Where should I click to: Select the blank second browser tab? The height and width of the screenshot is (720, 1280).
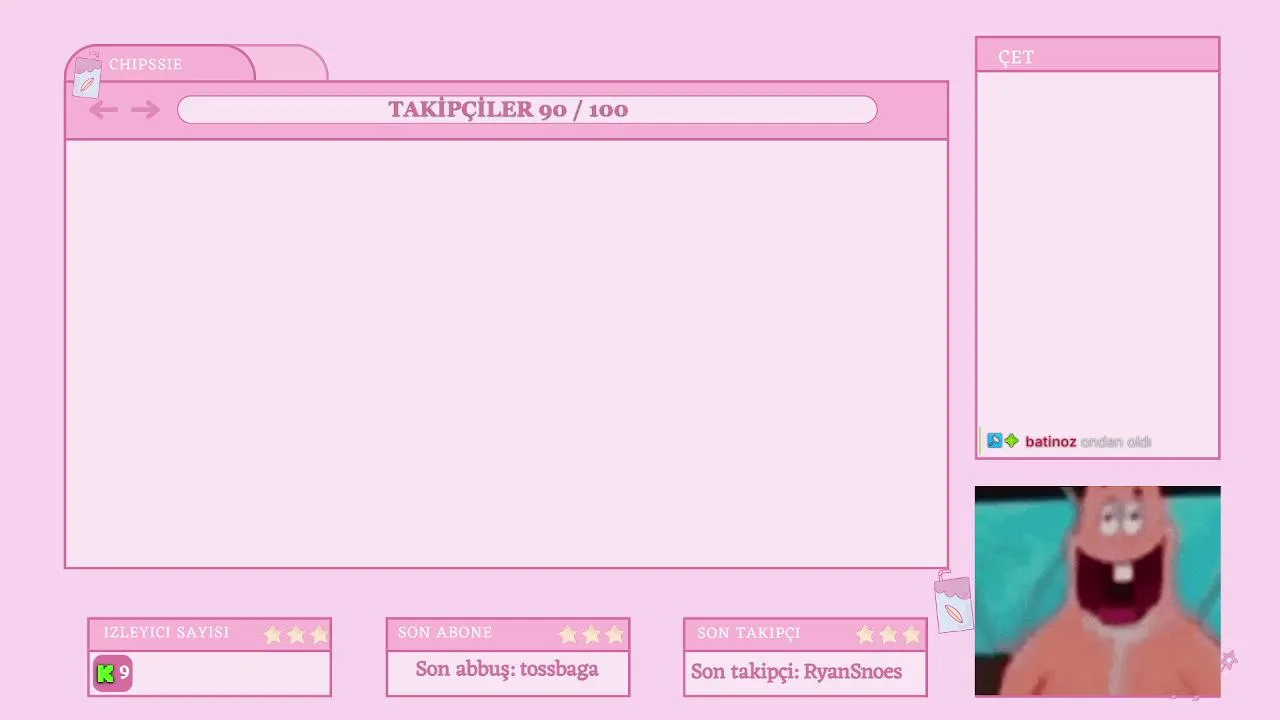click(291, 64)
